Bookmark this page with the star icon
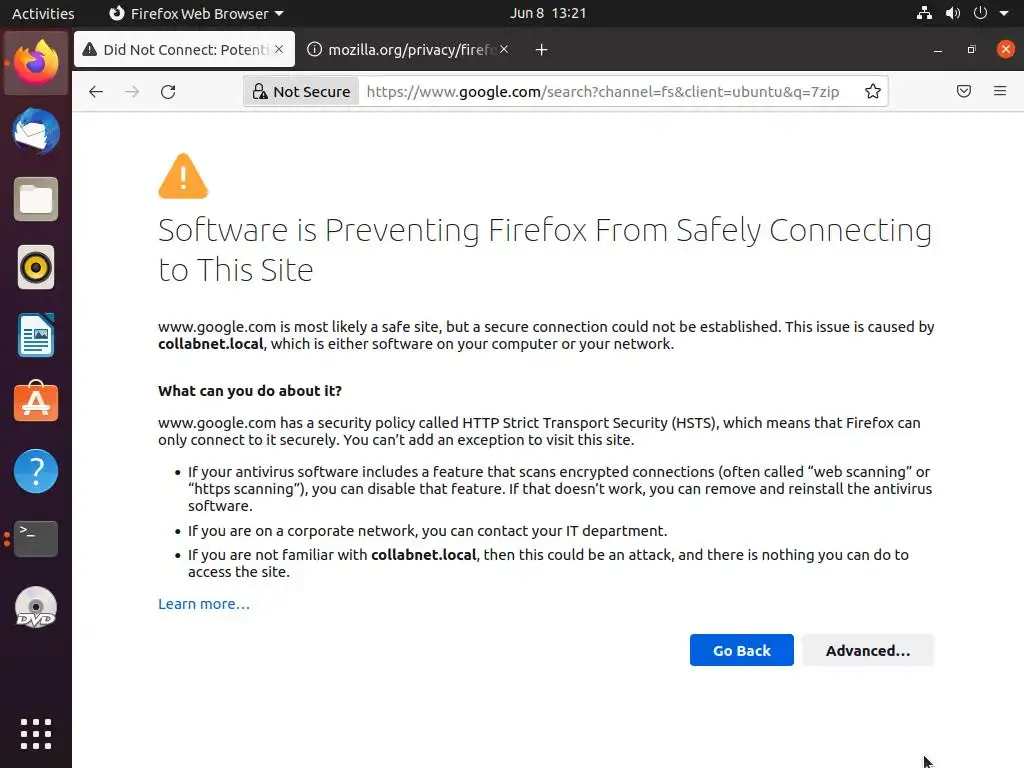 click(x=873, y=92)
